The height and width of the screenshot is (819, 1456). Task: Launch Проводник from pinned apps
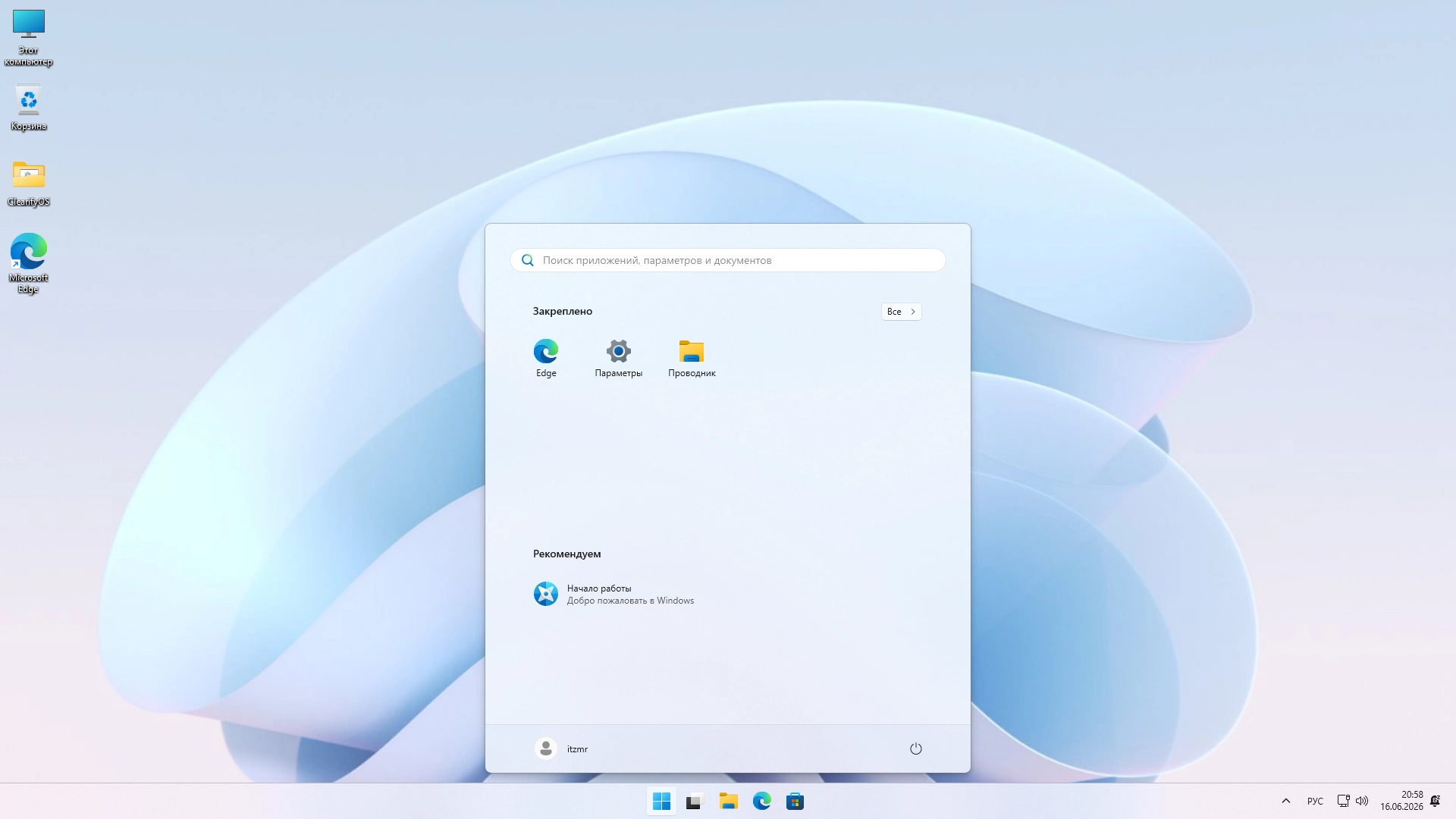[x=692, y=358]
